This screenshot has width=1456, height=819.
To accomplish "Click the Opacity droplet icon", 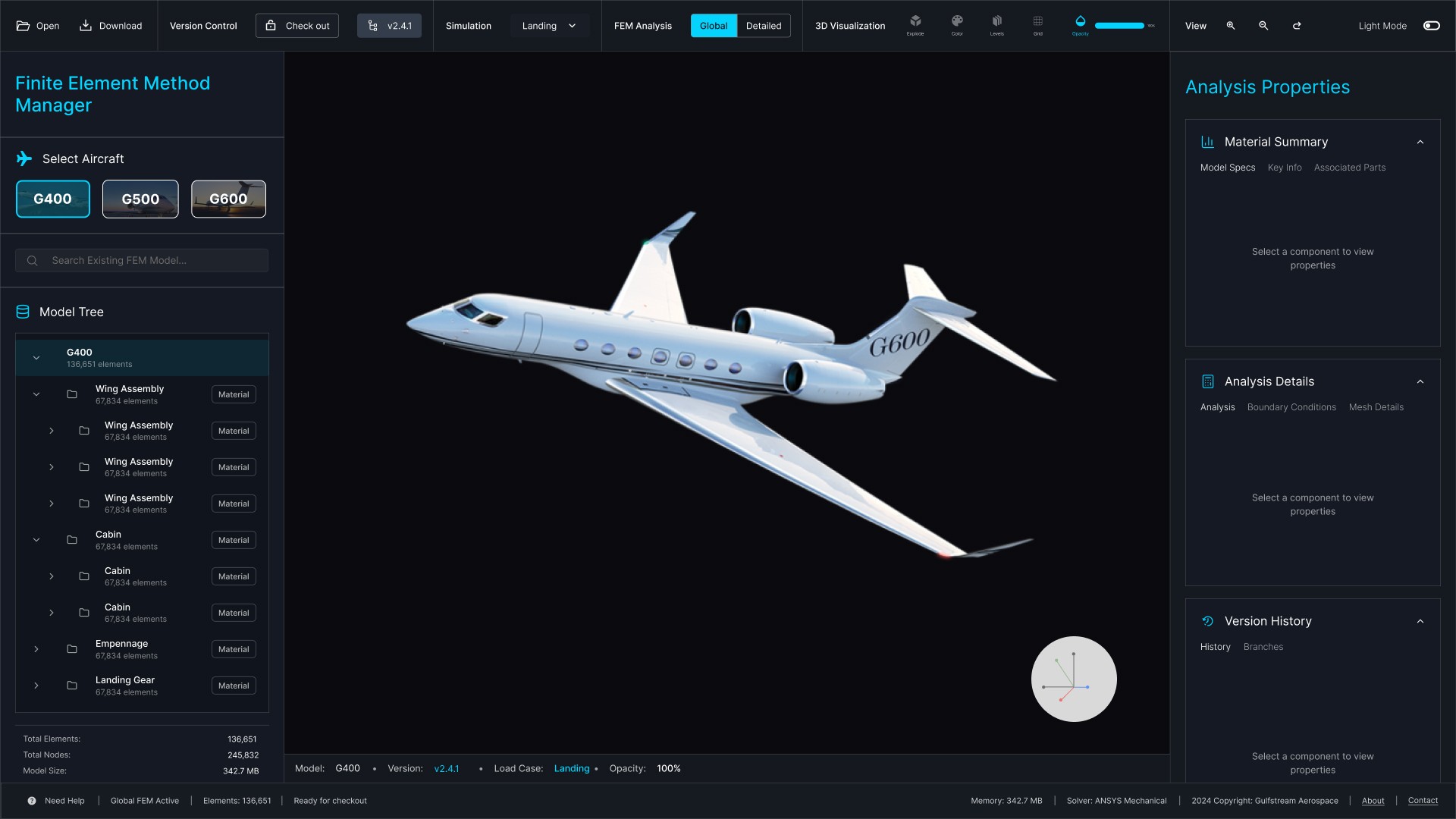I will 1081,22.
